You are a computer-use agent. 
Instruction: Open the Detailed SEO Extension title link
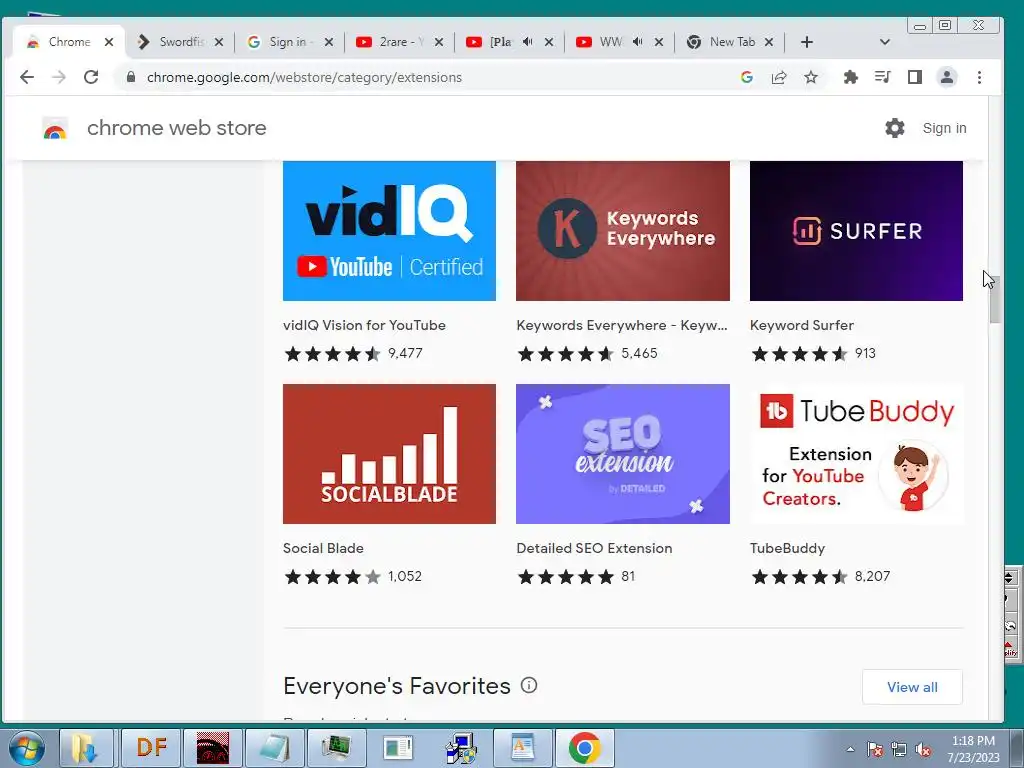click(x=594, y=548)
